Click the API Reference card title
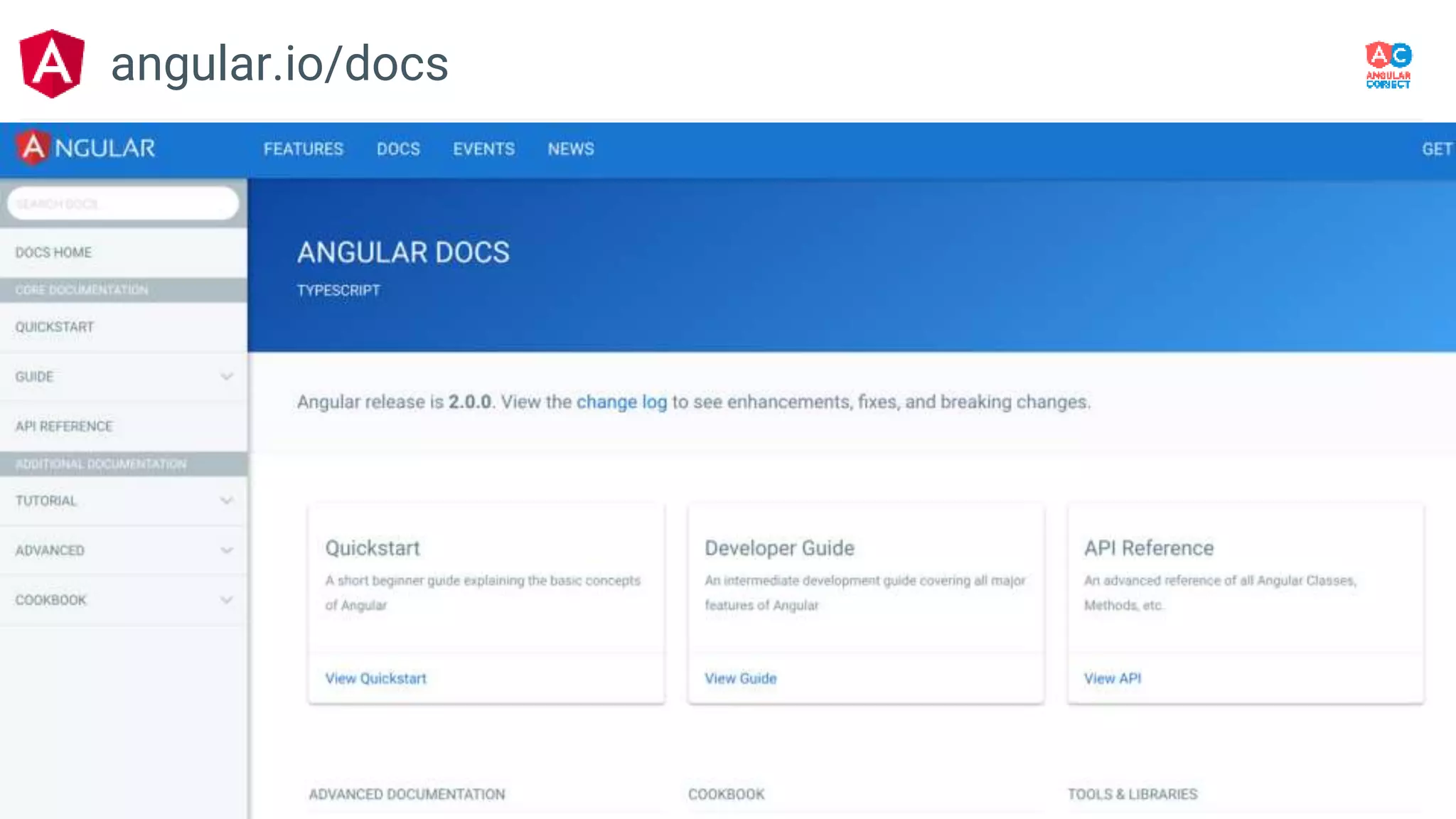This screenshot has height=819, width=1456. [x=1149, y=548]
